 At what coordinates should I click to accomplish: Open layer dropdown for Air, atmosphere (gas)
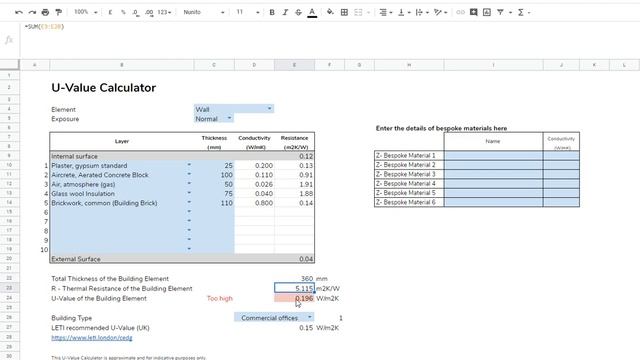point(189,184)
